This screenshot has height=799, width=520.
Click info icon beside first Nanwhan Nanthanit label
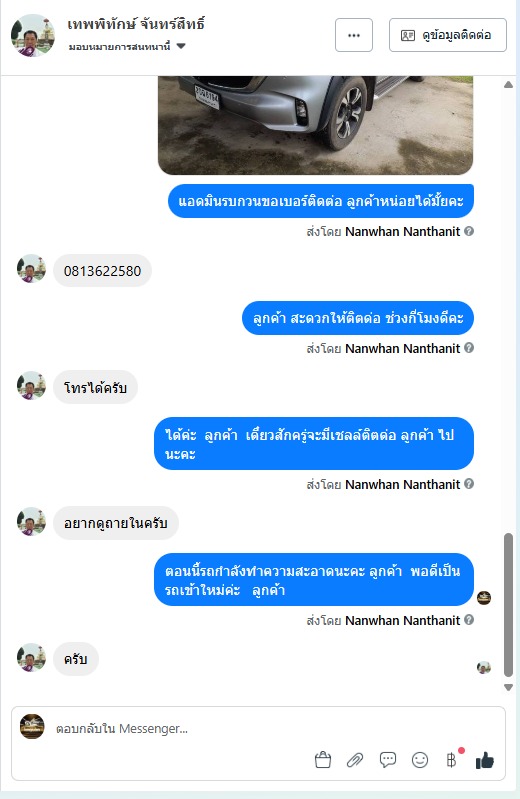pos(469,231)
